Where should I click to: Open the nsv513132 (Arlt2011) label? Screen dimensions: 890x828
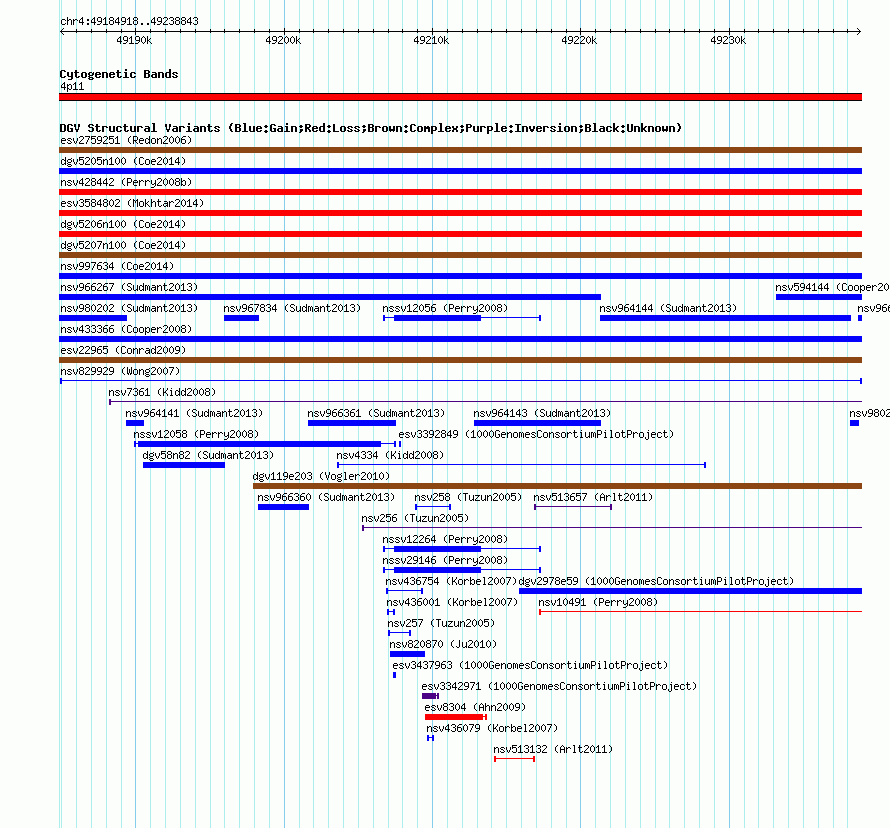click(553, 749)
